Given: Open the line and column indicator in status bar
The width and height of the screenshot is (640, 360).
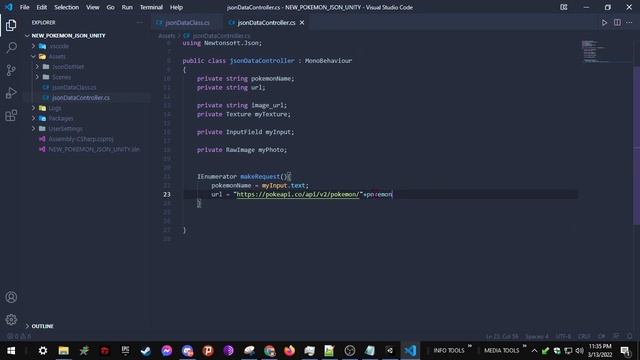Looking at the screenshot, I should (502, 337).
